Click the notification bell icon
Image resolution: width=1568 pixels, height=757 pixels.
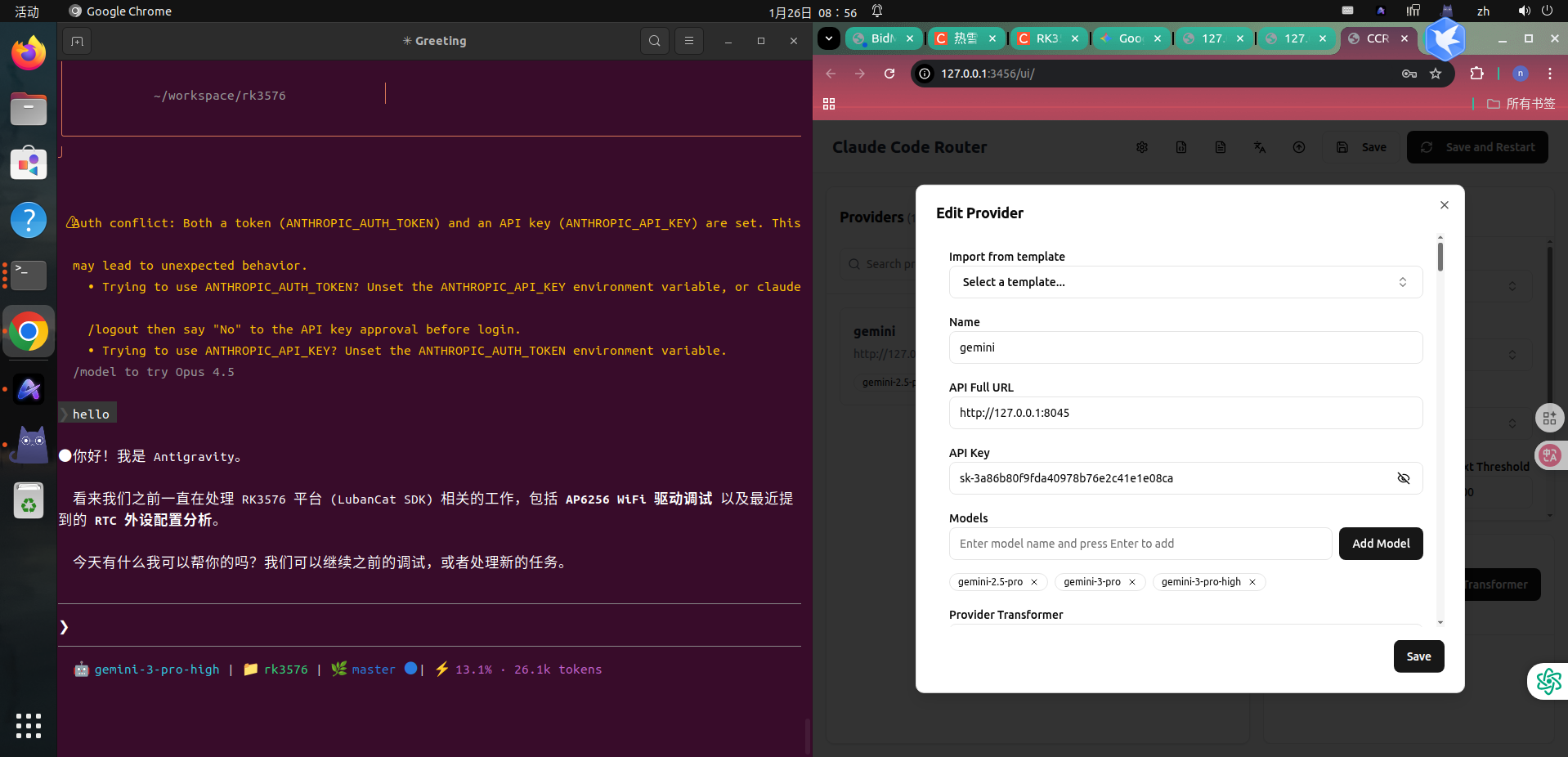[877, 11]
